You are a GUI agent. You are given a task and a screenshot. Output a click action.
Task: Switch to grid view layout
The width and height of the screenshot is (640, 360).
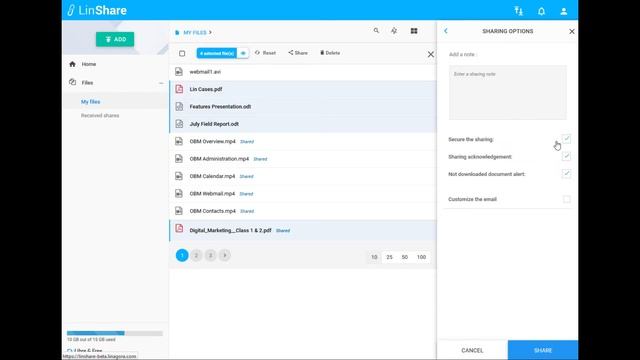pos(414,31)
